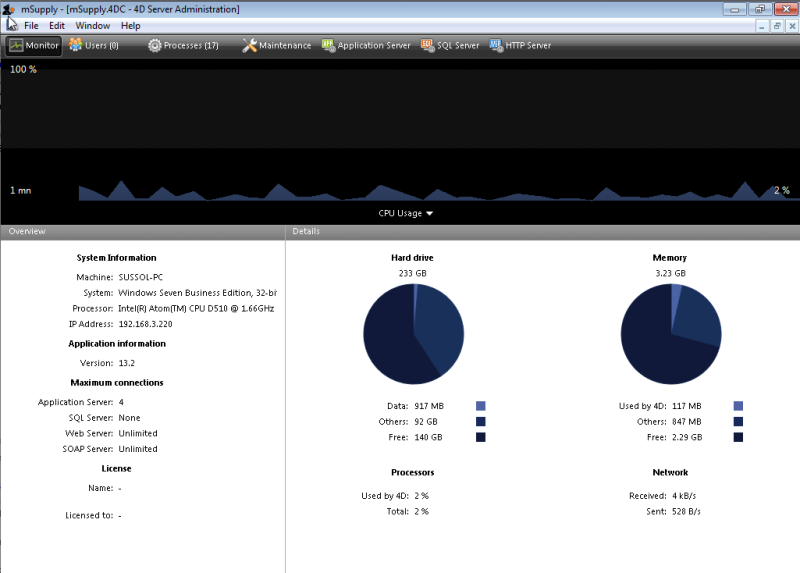This screenshot has height=573, width=800.
Task: Open the Edit menu
Action: click(57, 25)
